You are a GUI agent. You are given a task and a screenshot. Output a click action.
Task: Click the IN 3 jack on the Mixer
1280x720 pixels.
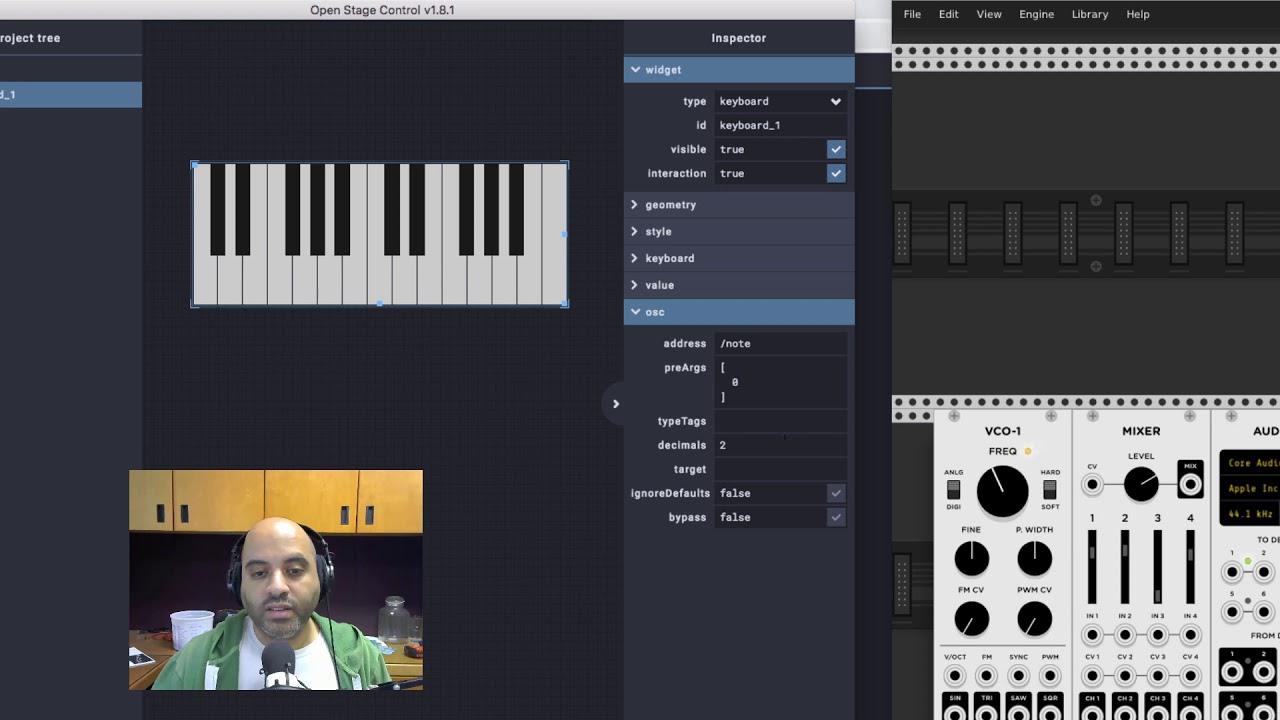(1158, 635)
